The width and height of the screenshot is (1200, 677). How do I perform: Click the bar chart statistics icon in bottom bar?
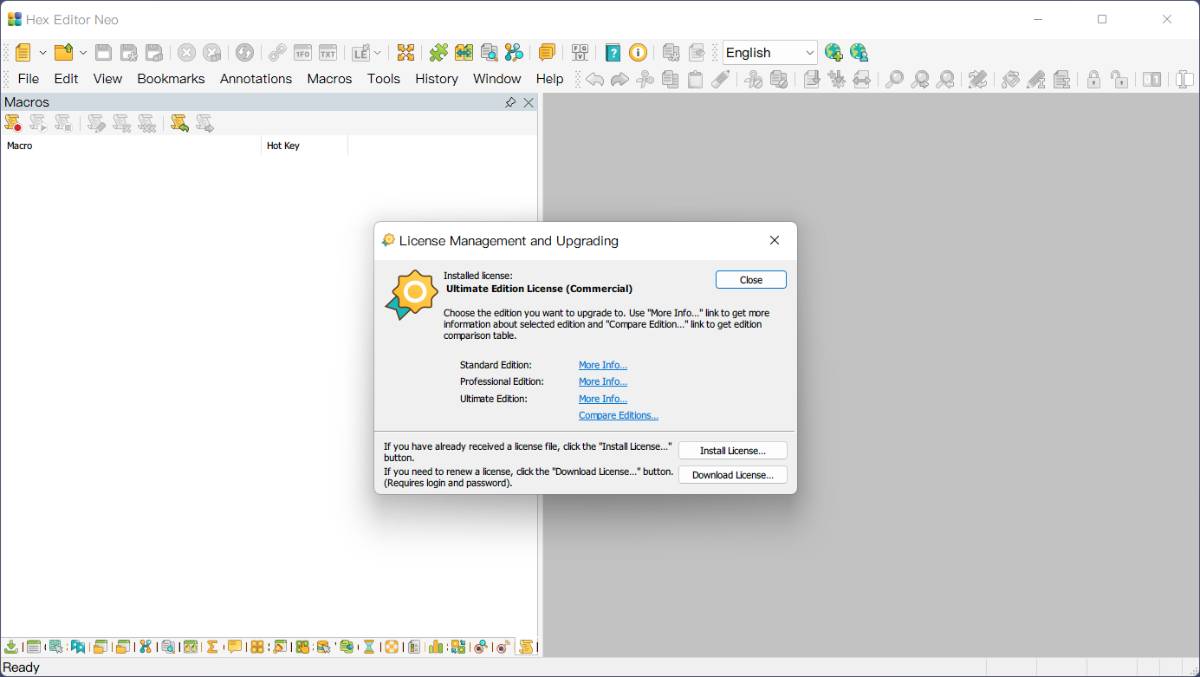[x=436, y=647]
